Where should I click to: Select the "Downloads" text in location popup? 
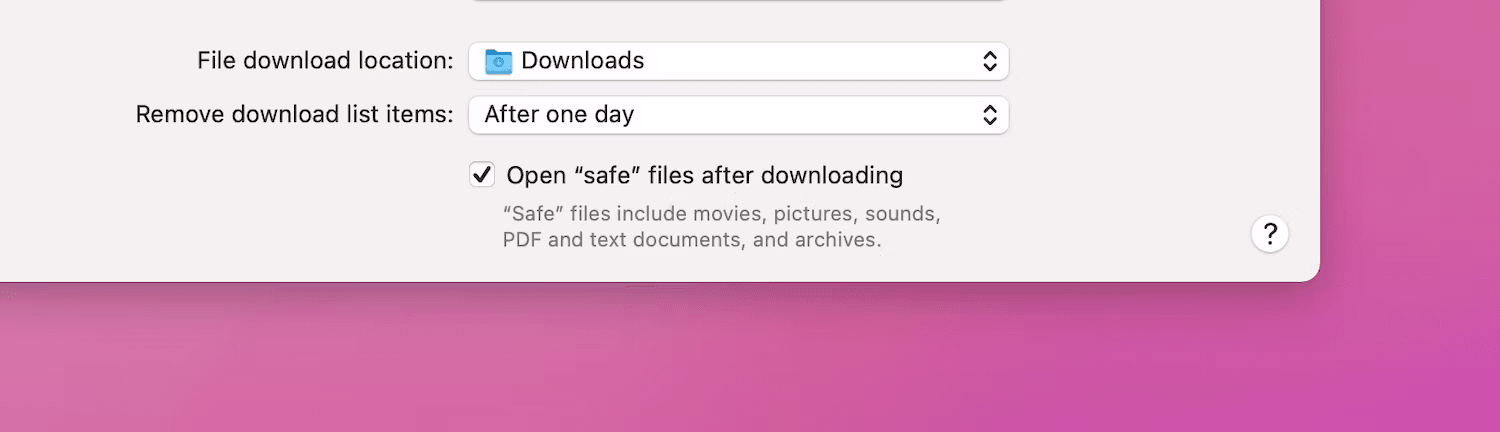[x=583, y=61]
